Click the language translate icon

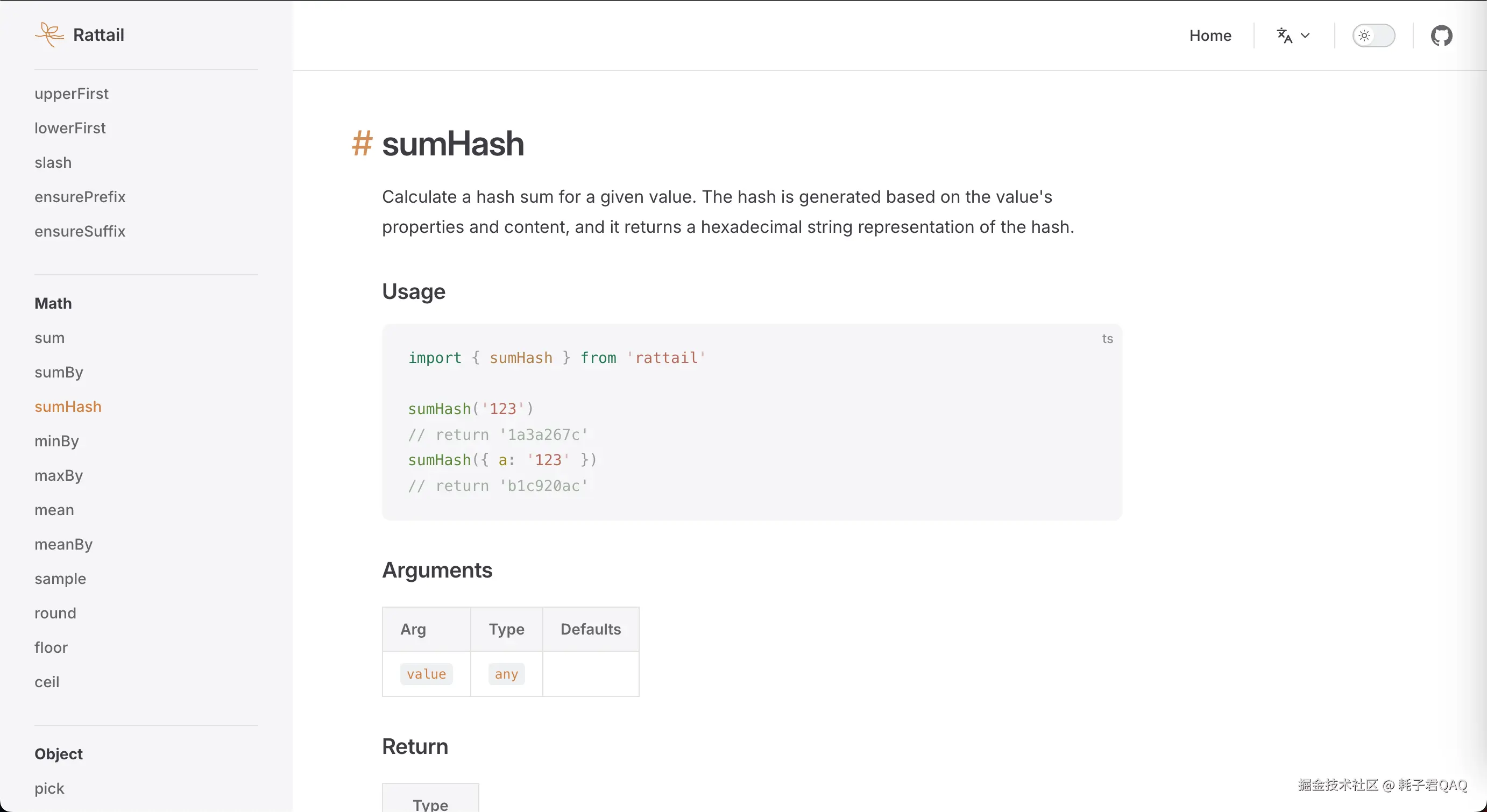(1284, 36)
